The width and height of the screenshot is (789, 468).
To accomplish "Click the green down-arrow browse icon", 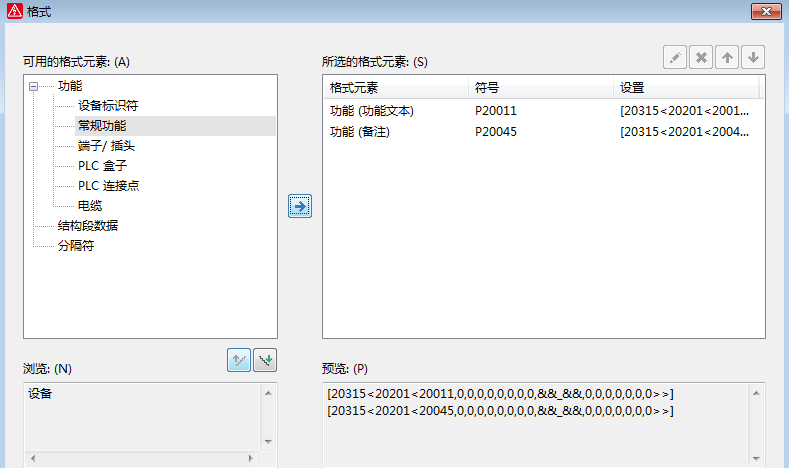I will (265, 361).
